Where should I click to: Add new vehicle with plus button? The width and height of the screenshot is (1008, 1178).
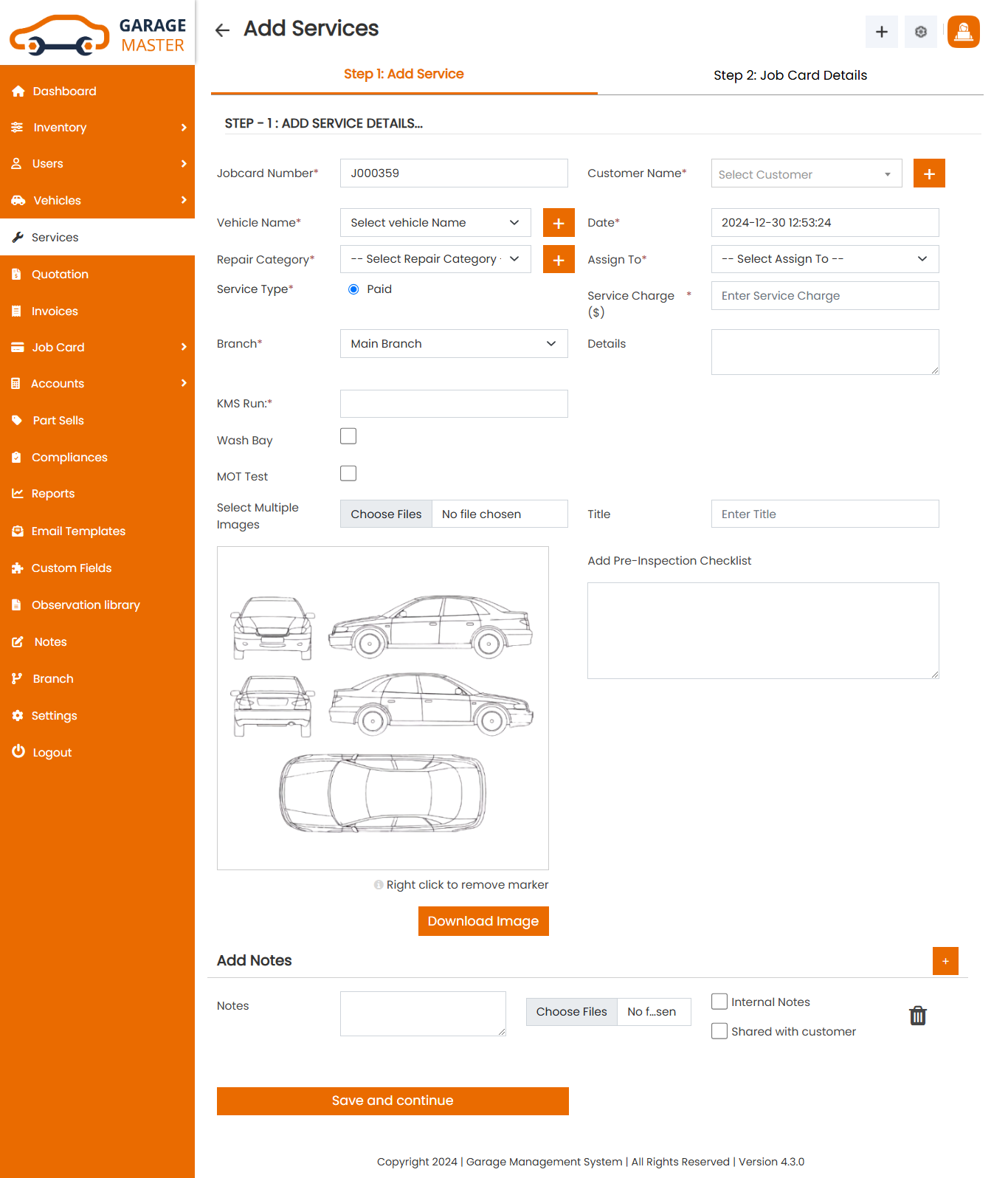tap(559, 223)
